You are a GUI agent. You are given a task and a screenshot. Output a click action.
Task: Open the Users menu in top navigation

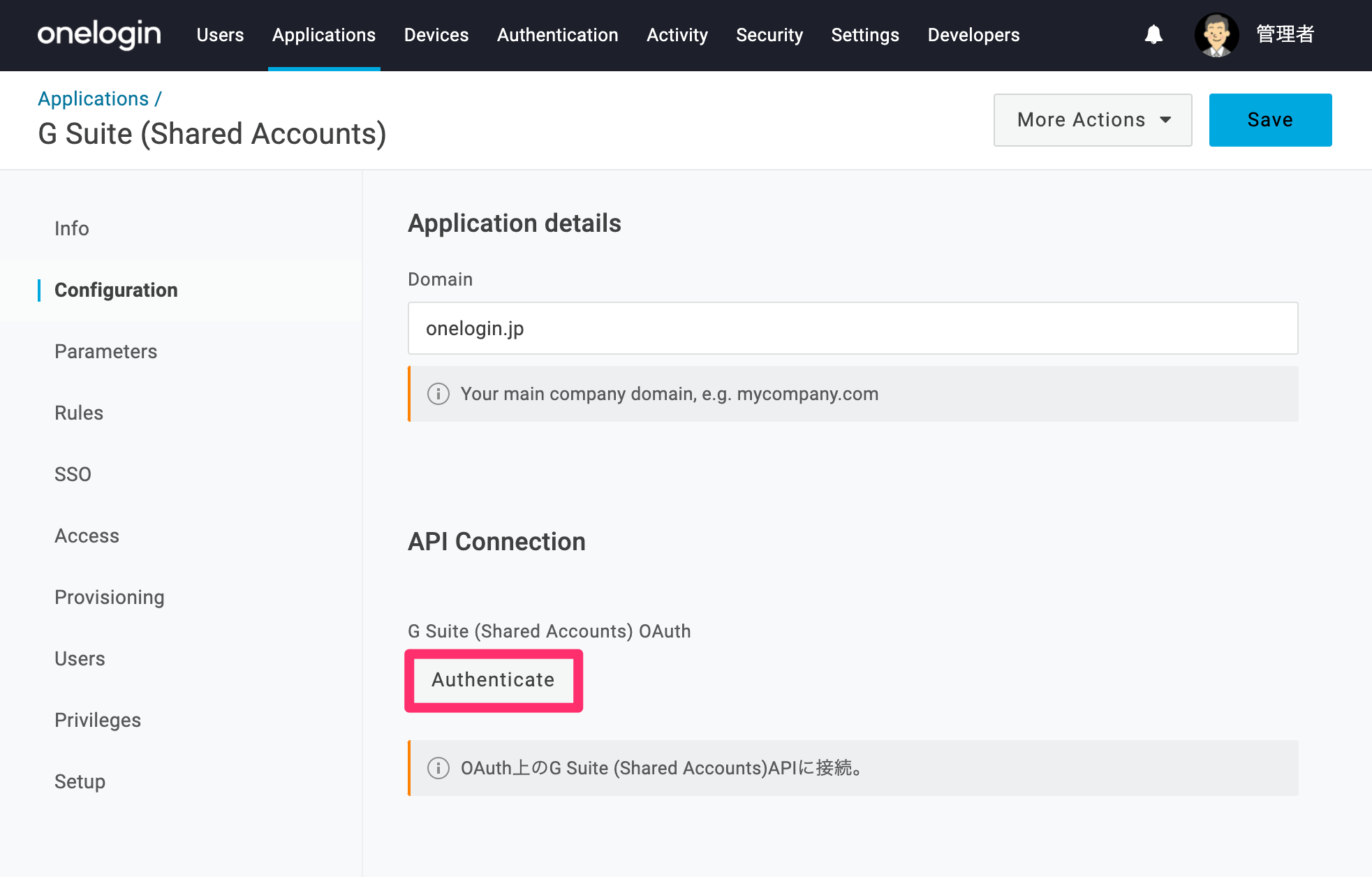220,35
